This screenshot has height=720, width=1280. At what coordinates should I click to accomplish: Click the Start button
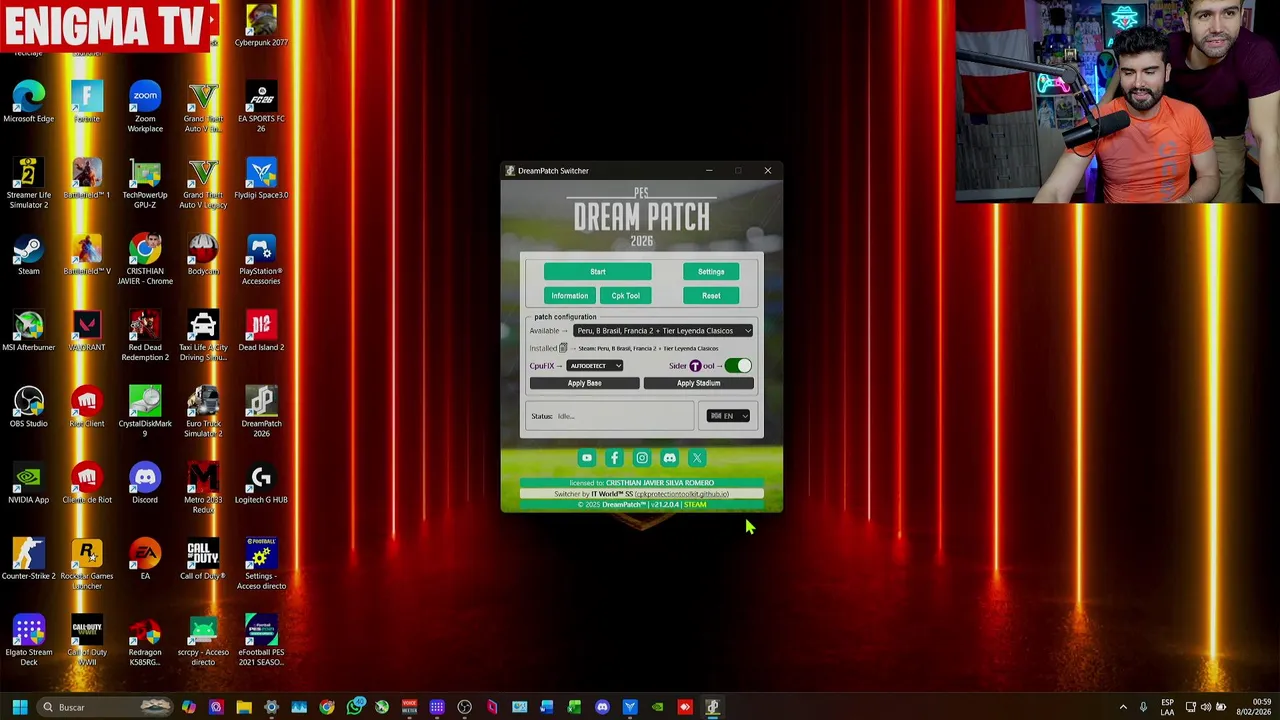tap(597, 272)
